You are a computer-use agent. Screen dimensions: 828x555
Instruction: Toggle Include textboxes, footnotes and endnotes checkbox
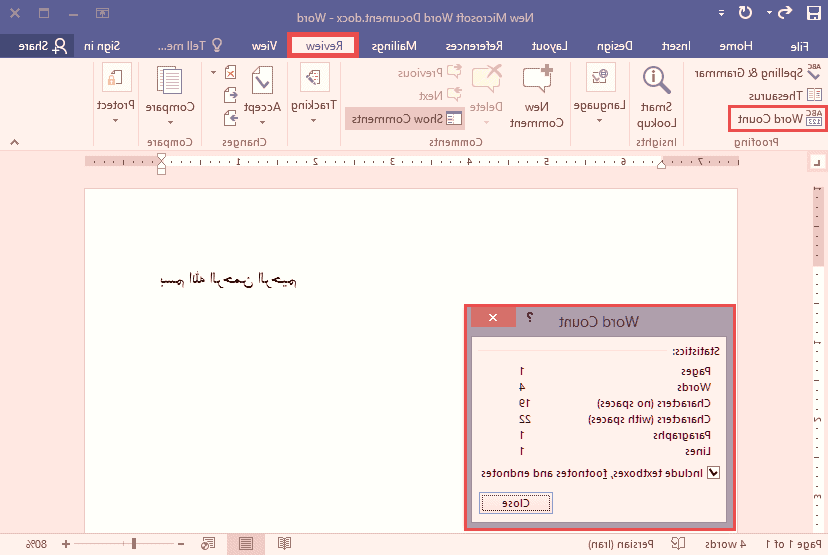(x=713, y=473)
